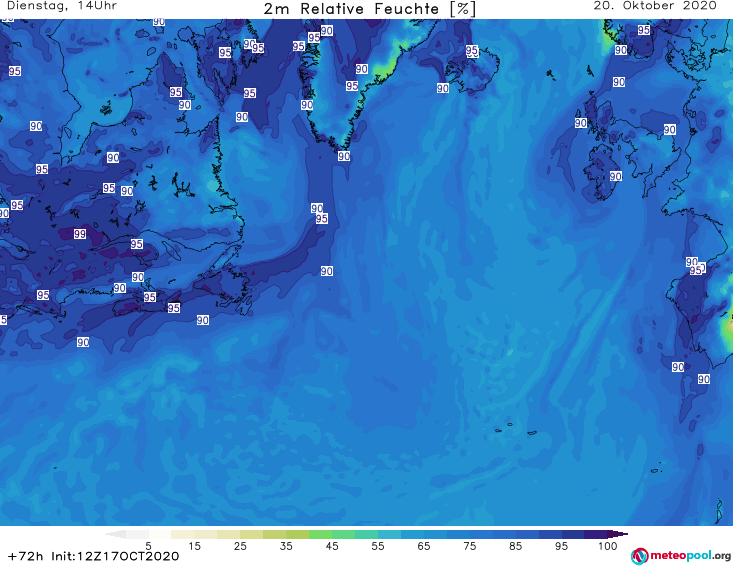Click the colorbar value label '45'
The width and height of the screenshot is (733, 566).
click(331, 546)
